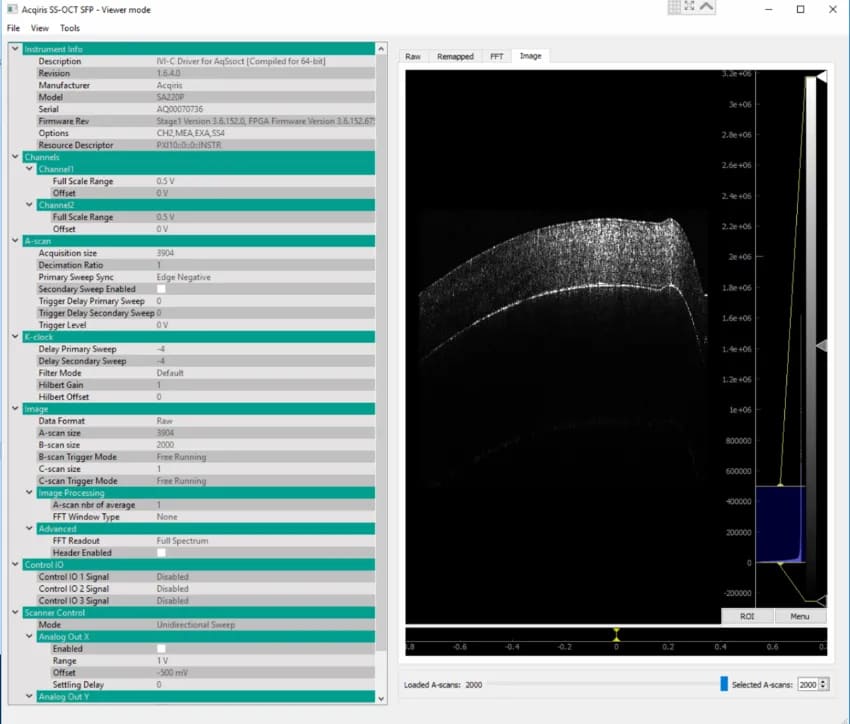The width and height of the screenshot is (850, 724).
Task: Click the scroll-down arrow of the properties panel
Action: click(x=380, y=696)
